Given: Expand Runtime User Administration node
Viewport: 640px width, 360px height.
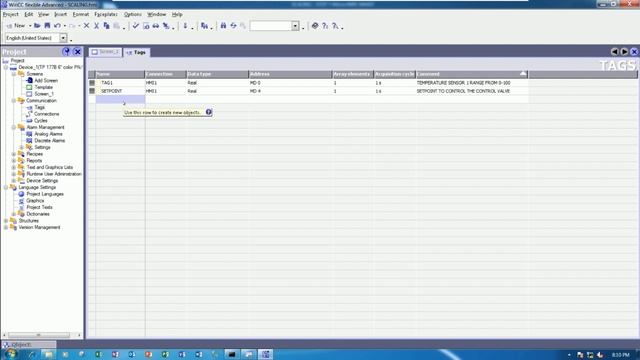Looking at the screenshot, I should [13, 174].
